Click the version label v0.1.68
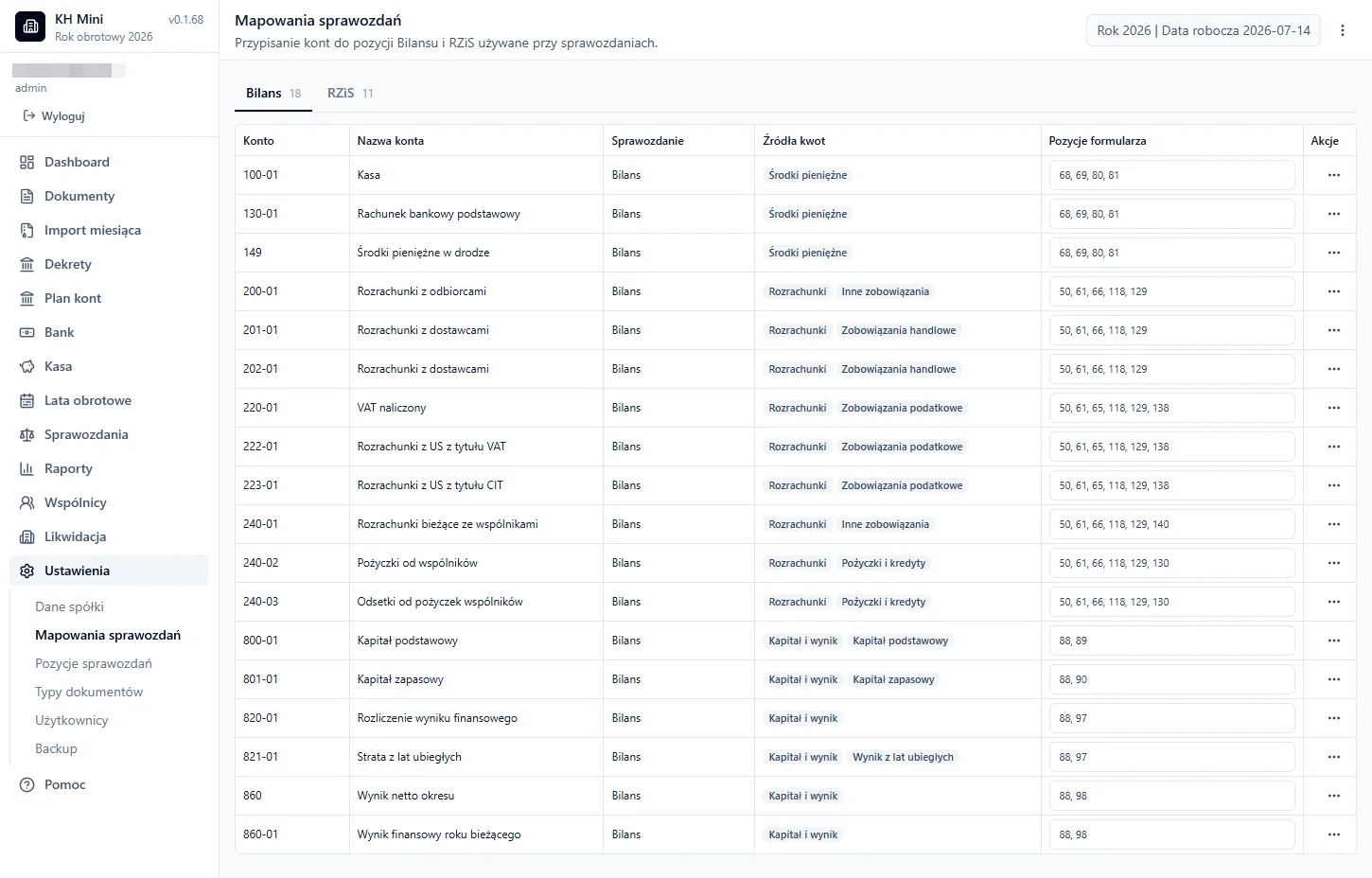Viewport: 1372px width, 878px height. pos(185,20)
